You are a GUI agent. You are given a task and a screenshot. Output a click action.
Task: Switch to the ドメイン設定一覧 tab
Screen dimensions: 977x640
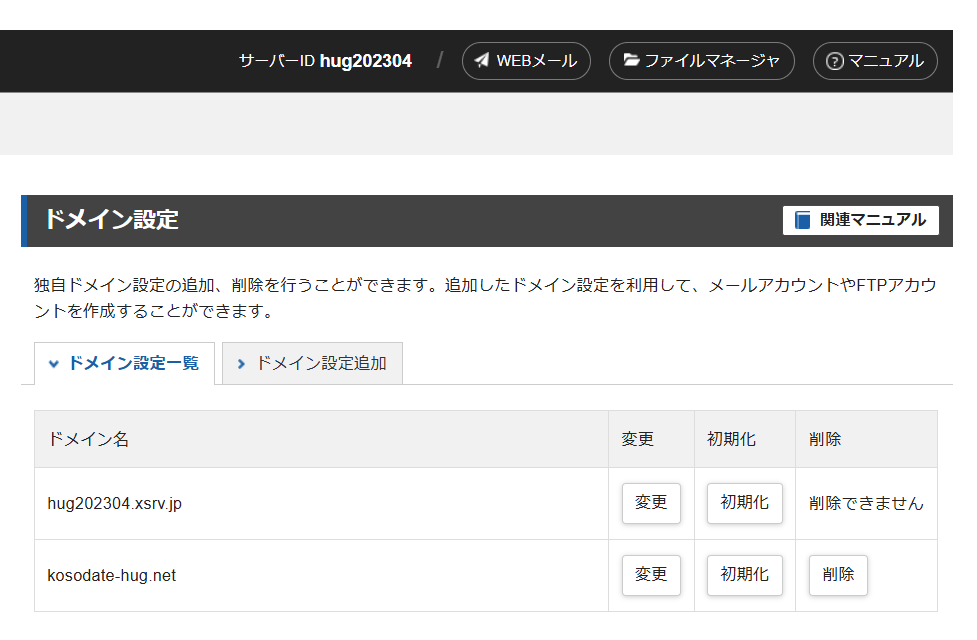click(124, 363)
